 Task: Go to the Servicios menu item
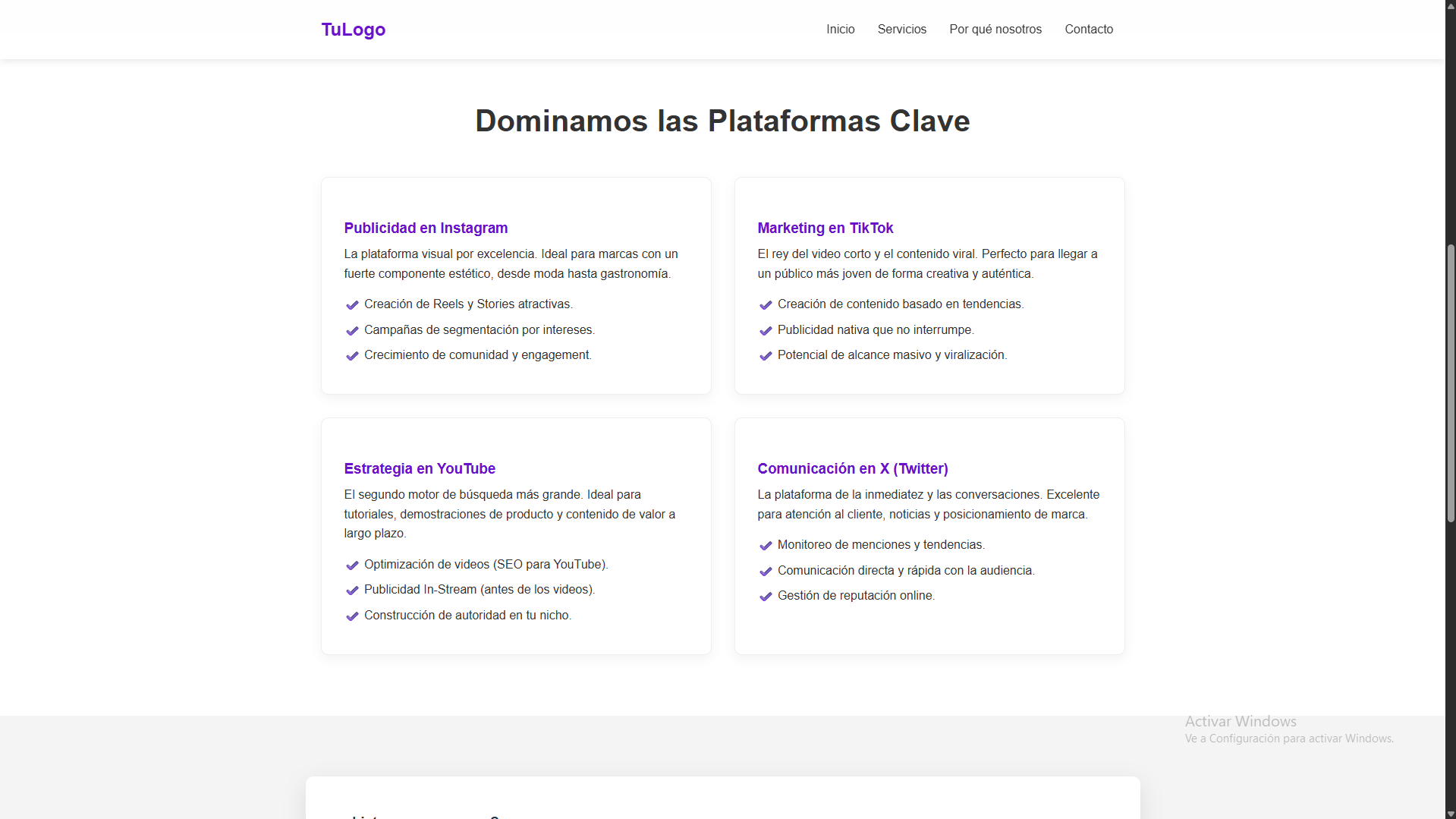click(901, 30)
